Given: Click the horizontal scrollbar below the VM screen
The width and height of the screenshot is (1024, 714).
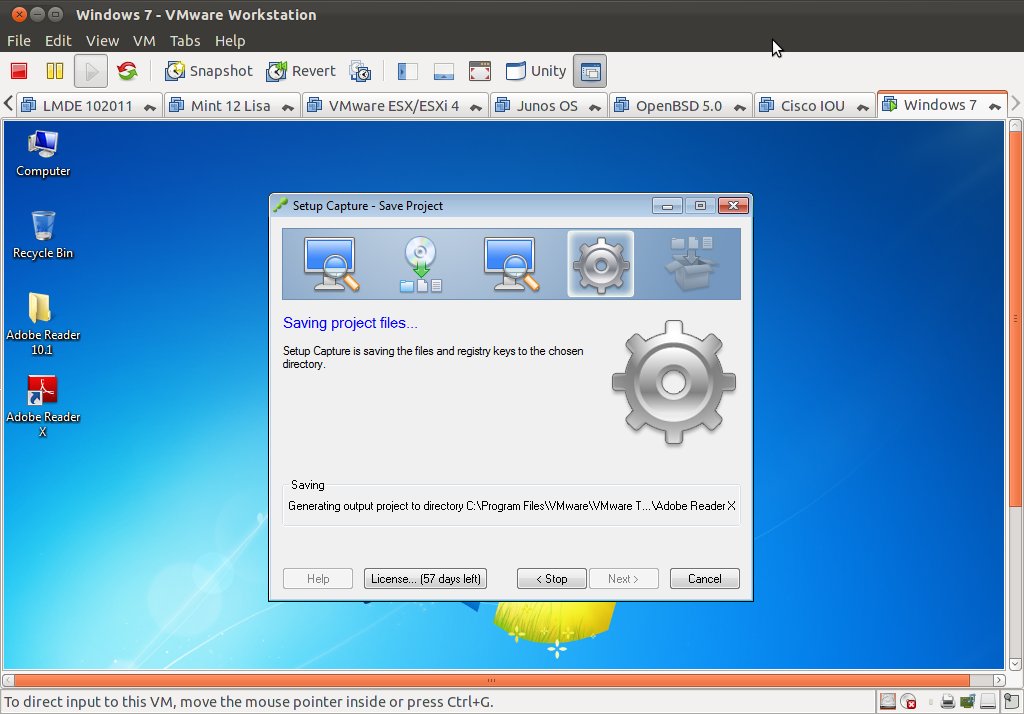Looking at the screenshot, I should pos(490,678).
